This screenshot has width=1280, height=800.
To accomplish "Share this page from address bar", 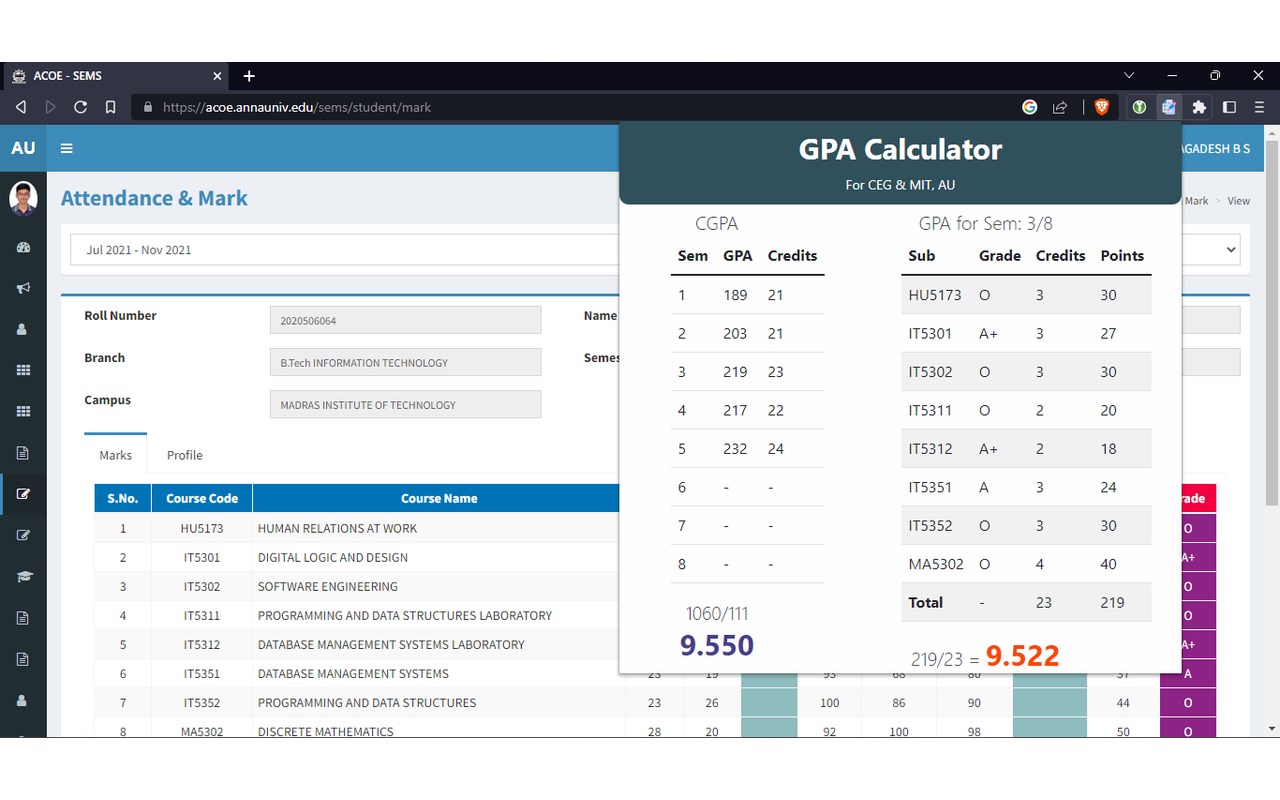I will (x=1060, y=107).
